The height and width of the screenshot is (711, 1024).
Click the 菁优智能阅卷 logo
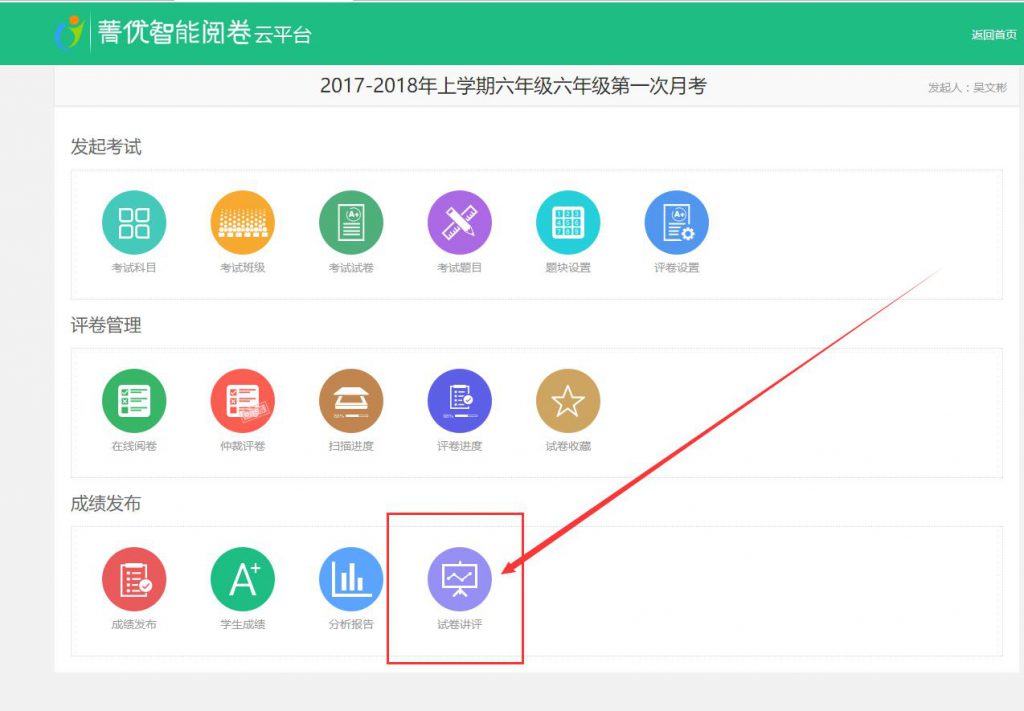click(182, 32)
